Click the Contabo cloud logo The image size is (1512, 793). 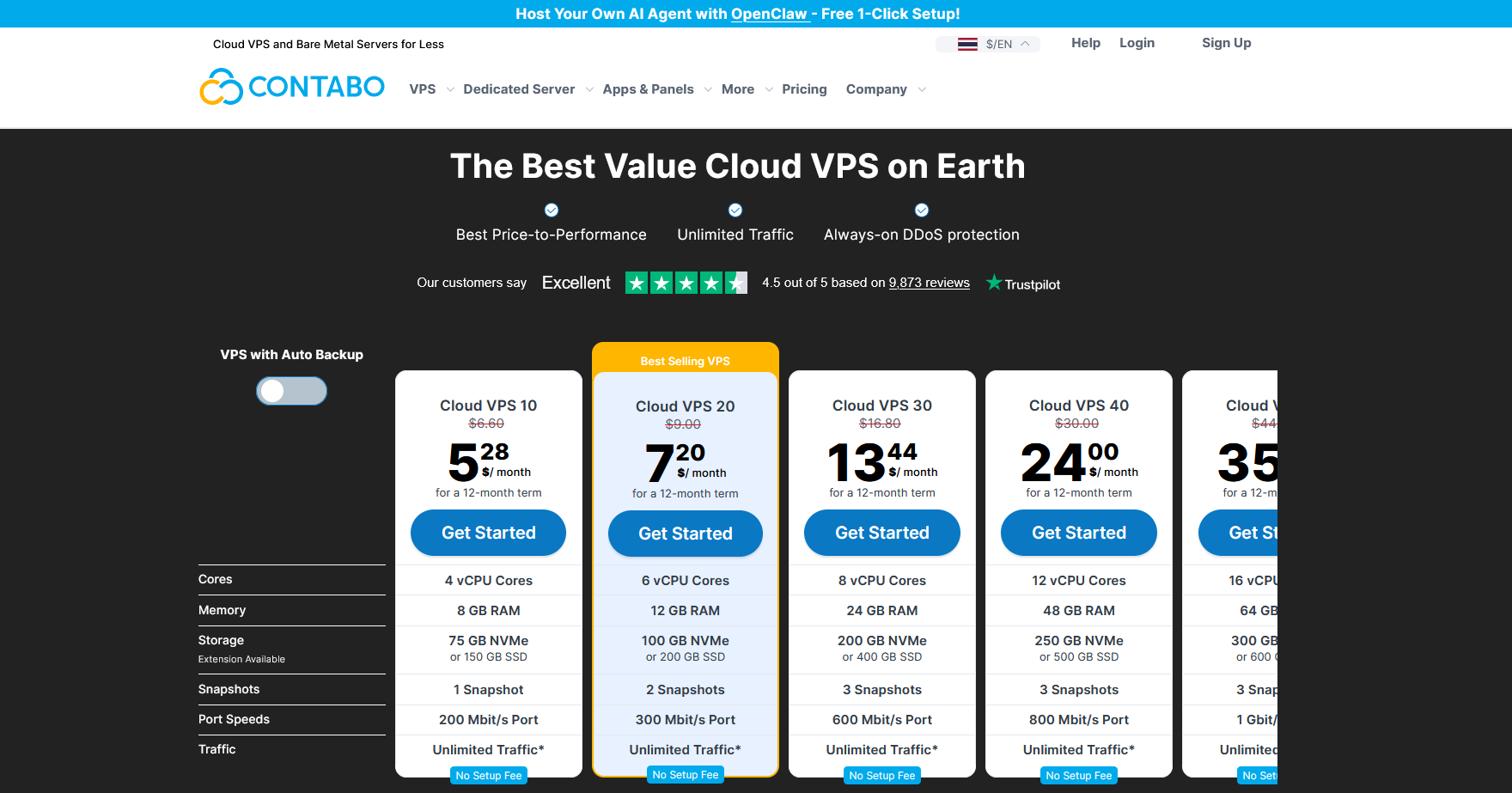pos(292,87)
